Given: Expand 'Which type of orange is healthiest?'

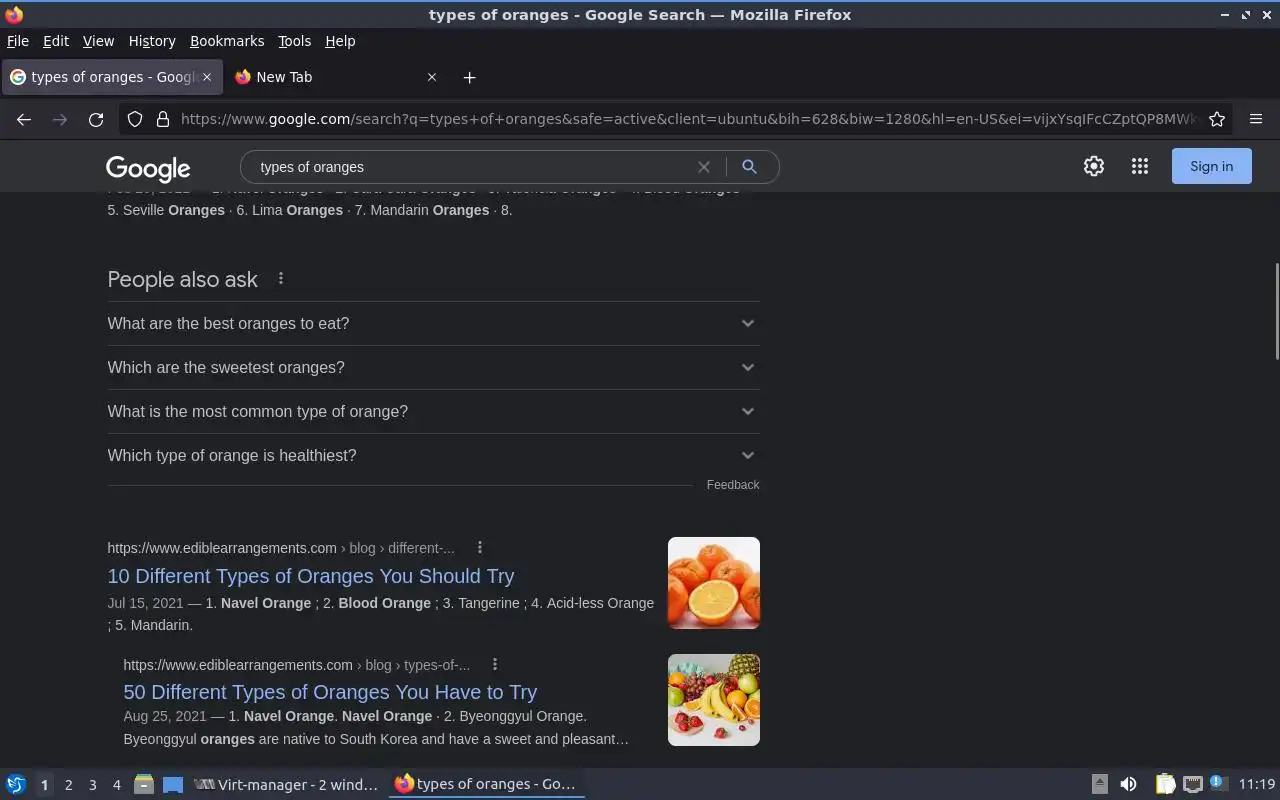Looking at the screenshot, I should [433, 456].
